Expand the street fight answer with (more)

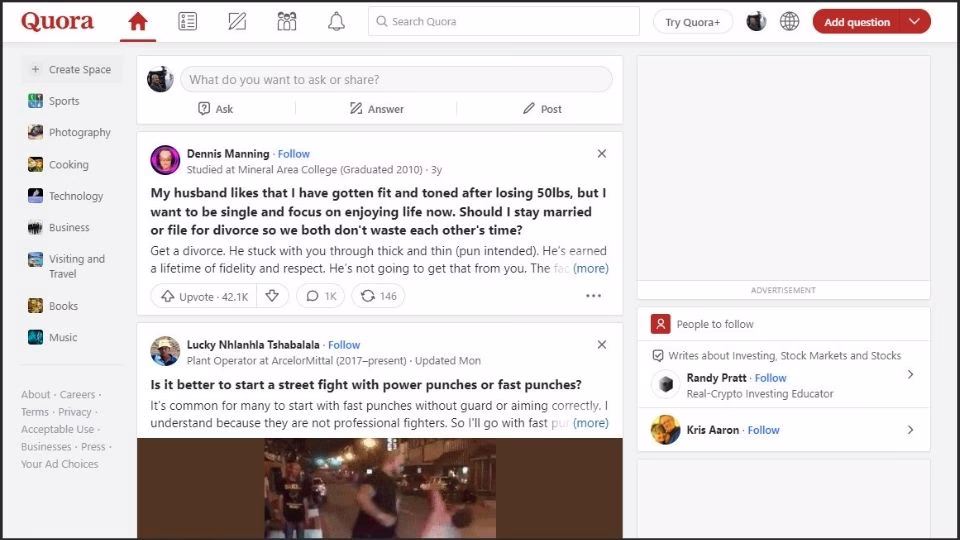click(590, 422)
